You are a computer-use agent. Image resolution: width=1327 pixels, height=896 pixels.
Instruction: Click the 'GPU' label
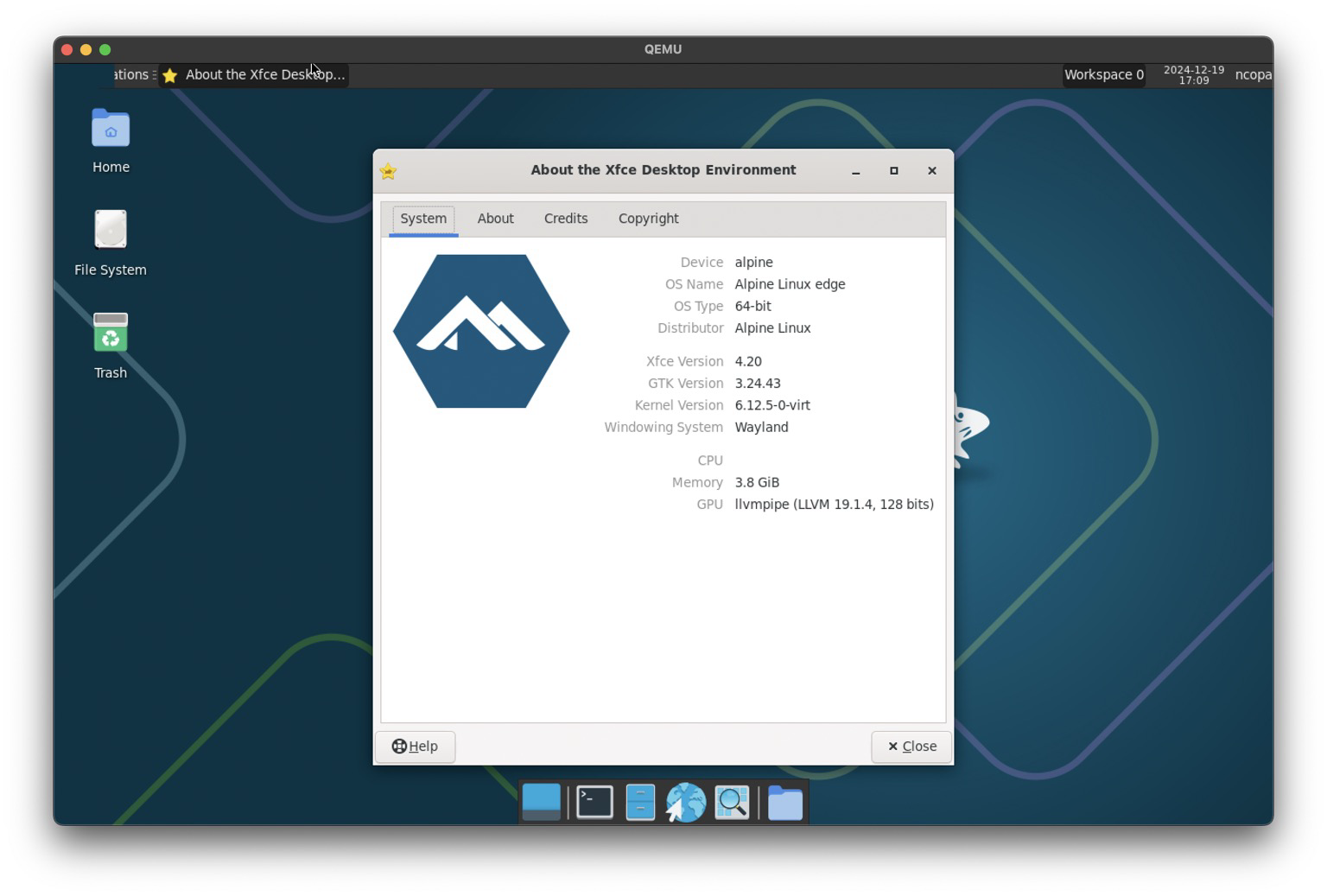tap(710, 505)
